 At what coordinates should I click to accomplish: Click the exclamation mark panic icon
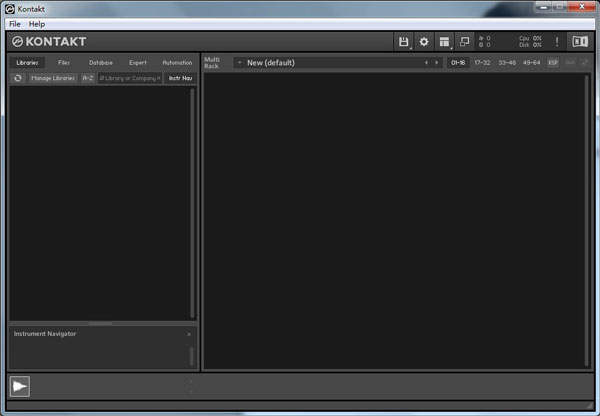557,42
